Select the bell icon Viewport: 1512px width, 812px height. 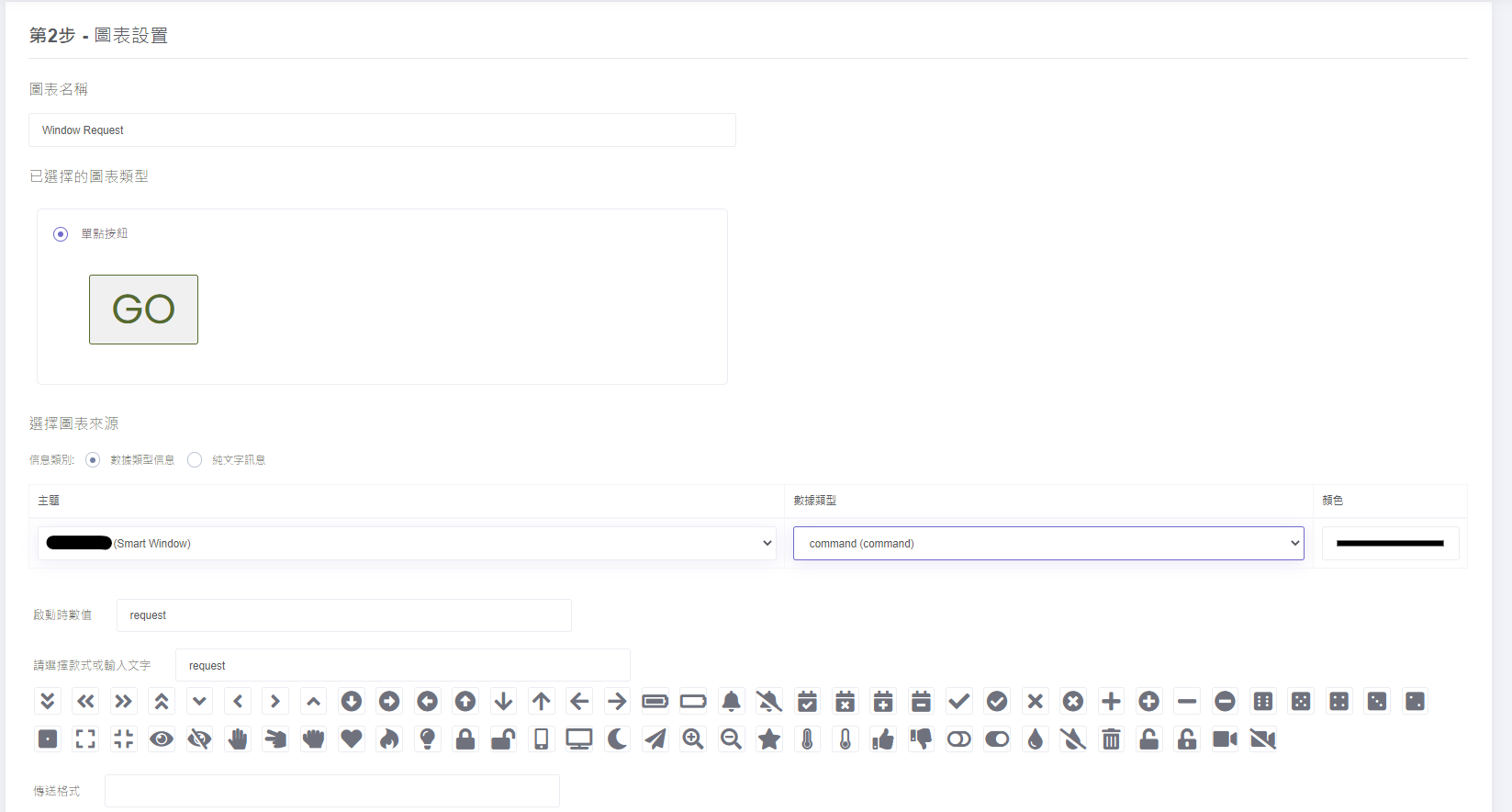pyautogui.click(x=731, y=702)
